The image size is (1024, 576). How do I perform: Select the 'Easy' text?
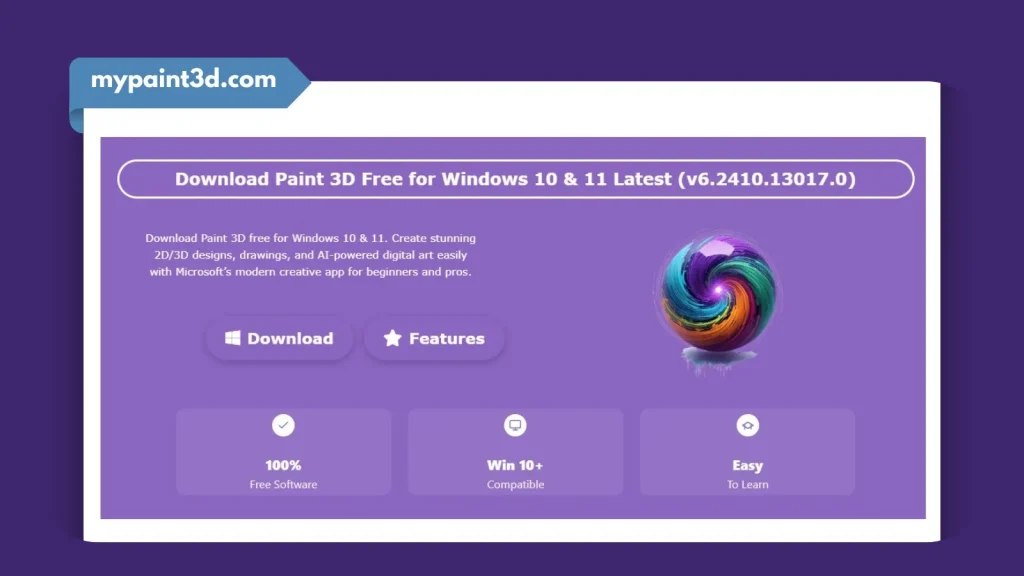click(x=748, y=466)
